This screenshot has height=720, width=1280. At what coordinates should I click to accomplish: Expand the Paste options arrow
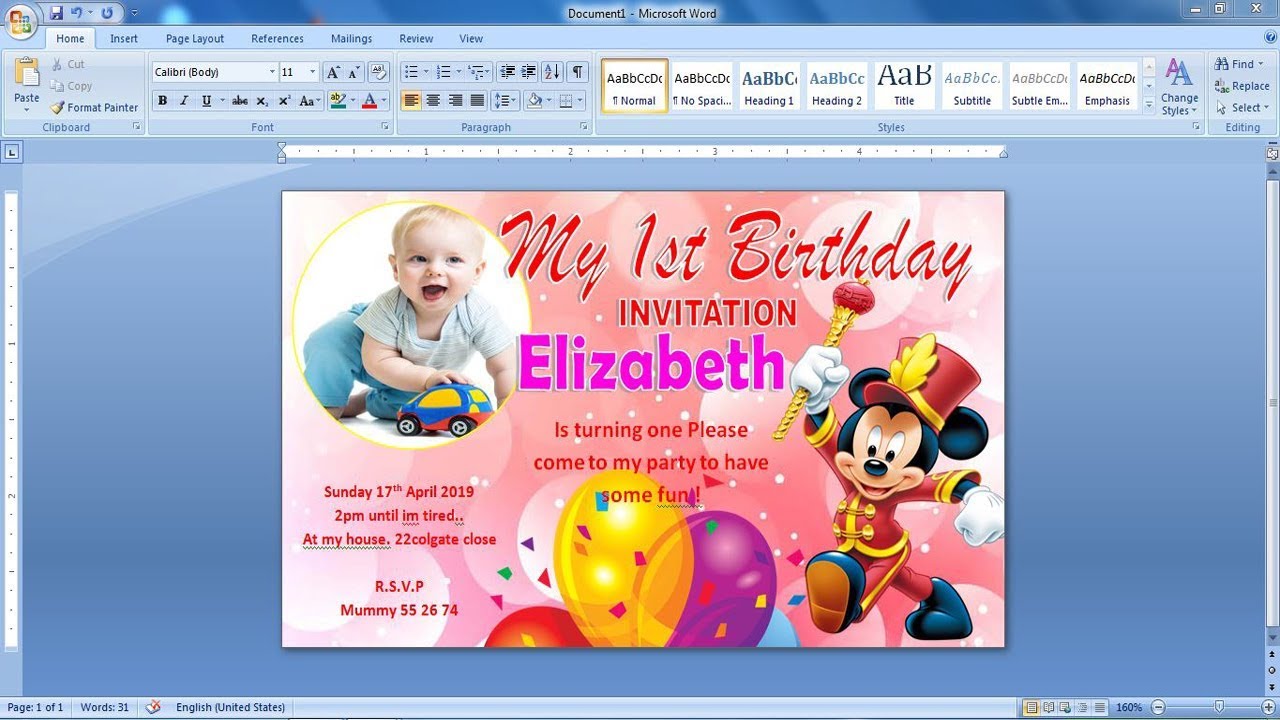point(27,110)
